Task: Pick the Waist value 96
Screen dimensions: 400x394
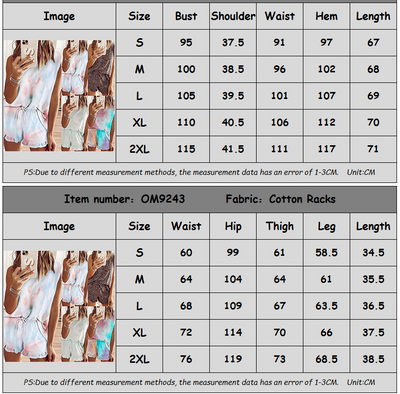Action: click(x=279, y=69)
